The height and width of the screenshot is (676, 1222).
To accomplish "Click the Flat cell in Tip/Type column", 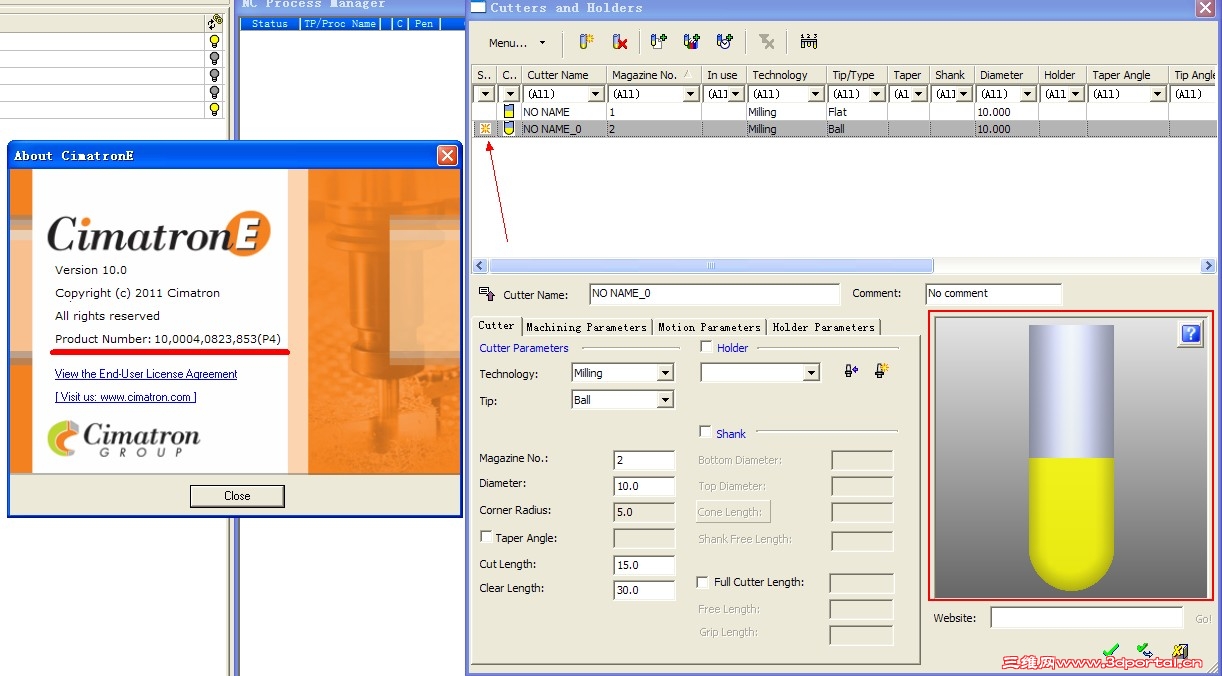I will [x=857, y=112].
